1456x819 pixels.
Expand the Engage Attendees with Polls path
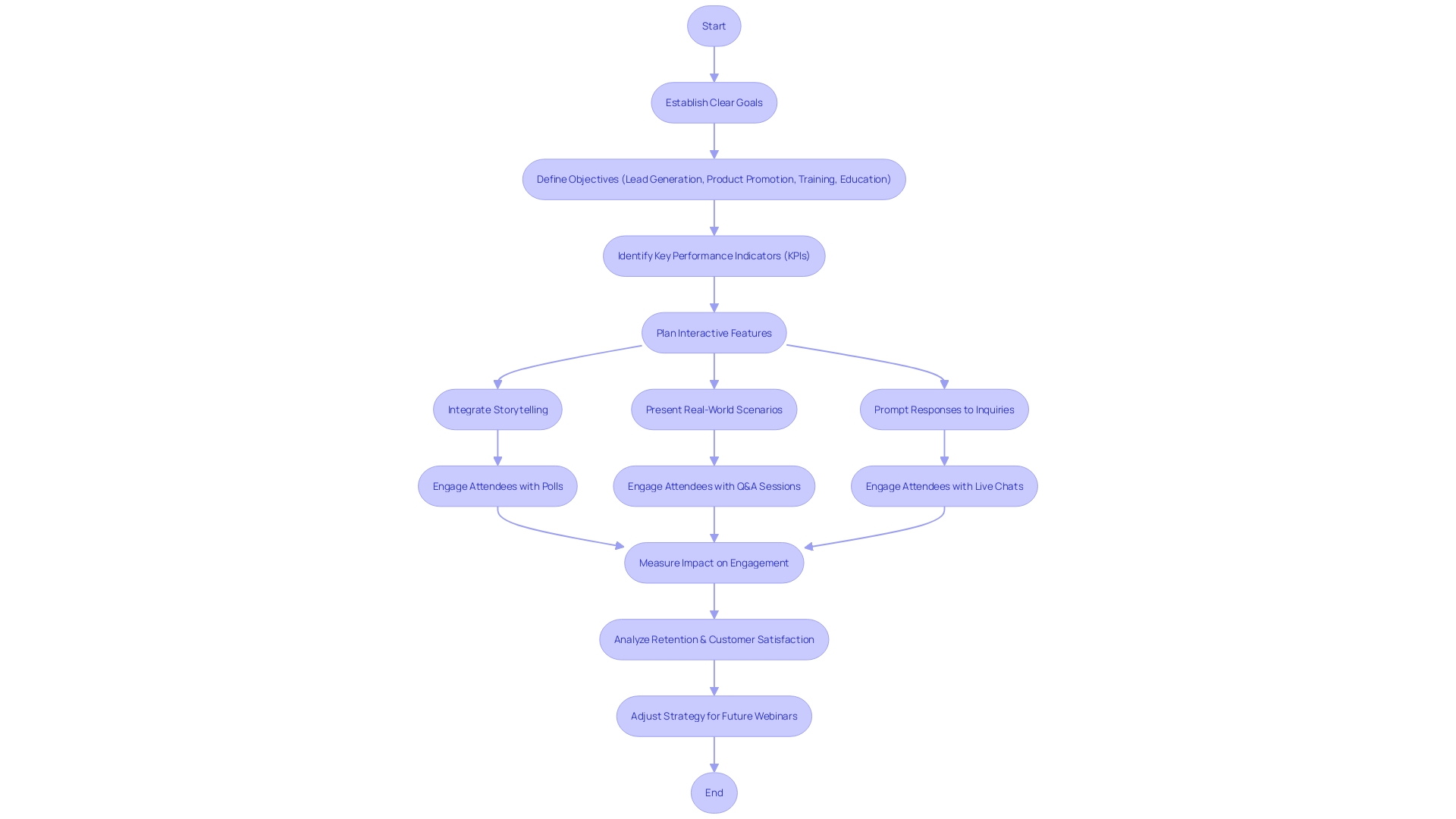coord(497,486)
